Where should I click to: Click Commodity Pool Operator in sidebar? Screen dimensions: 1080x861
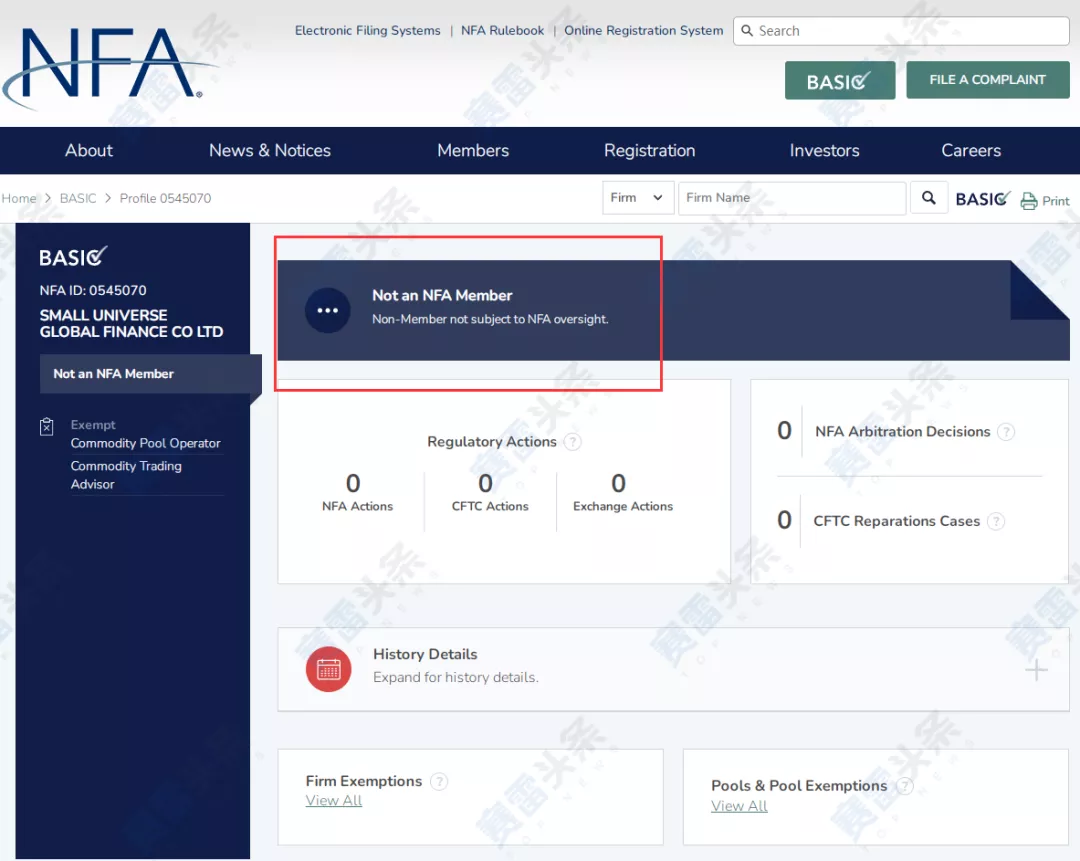coord(145,444)
